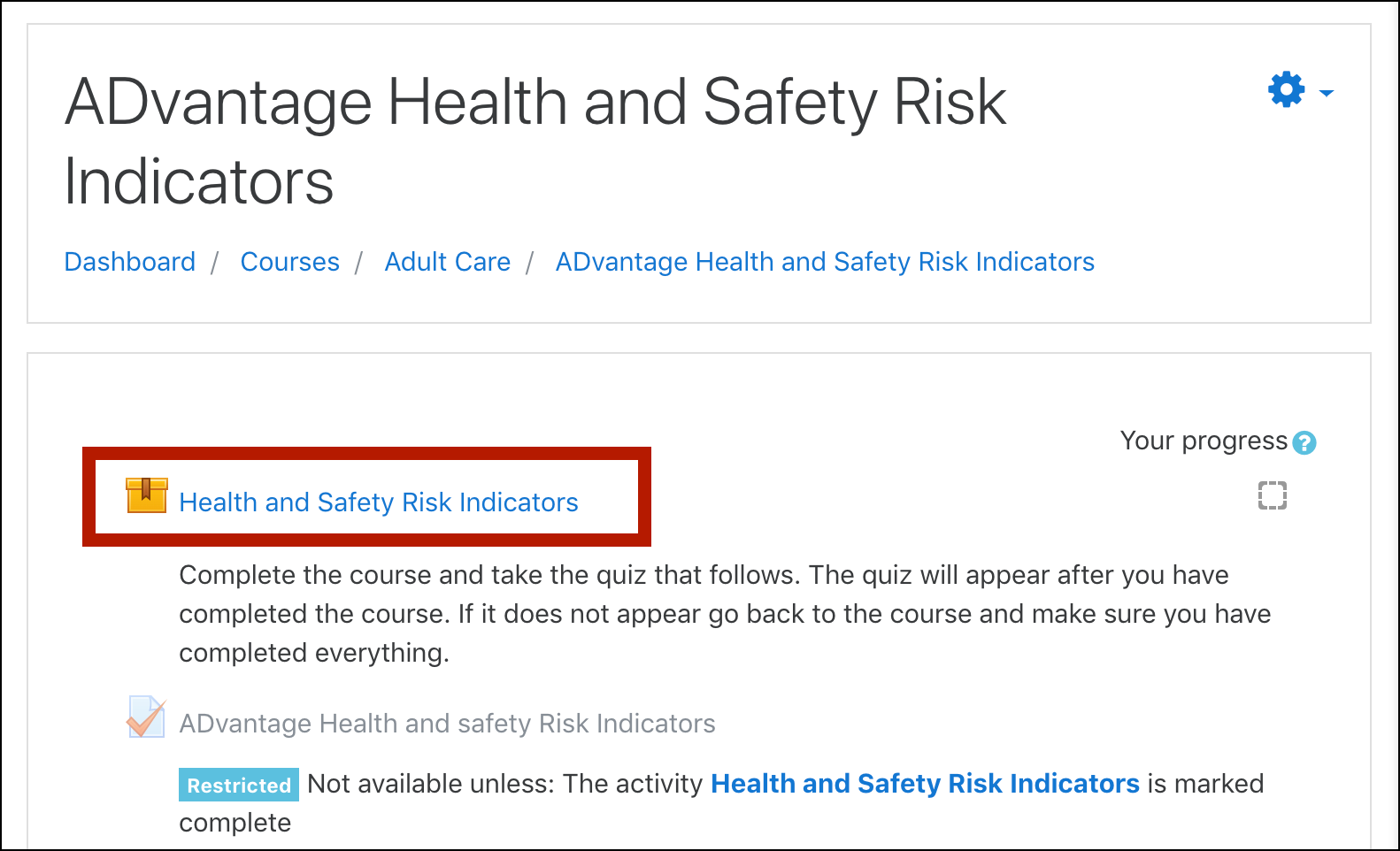Select the greyed-out ADvantage quiz title

click(447, 724)
